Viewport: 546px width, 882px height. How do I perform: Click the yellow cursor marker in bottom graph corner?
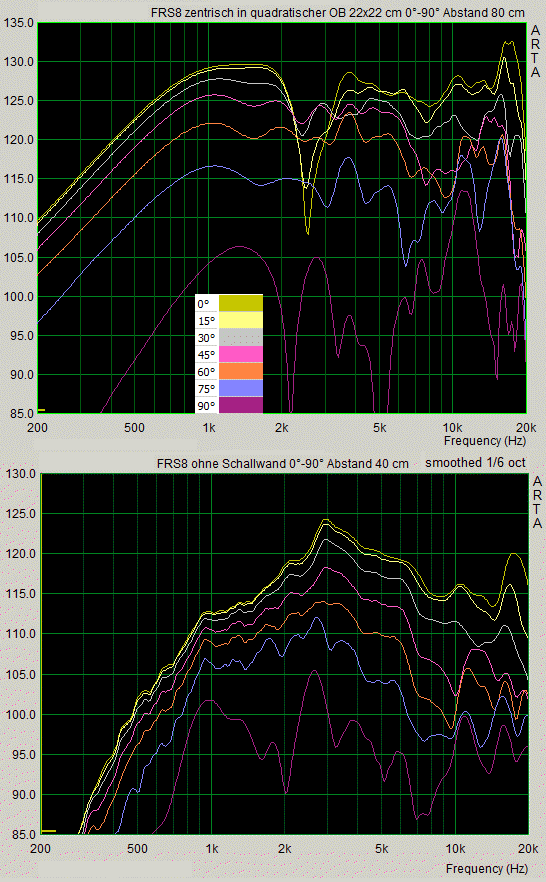click(x=49, y=831)
